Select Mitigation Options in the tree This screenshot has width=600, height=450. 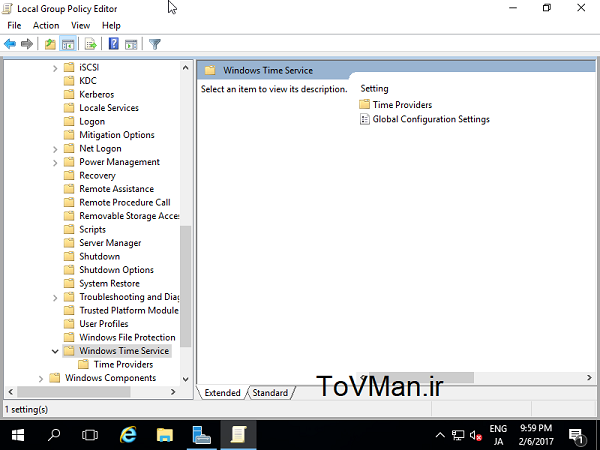(117, 135)
